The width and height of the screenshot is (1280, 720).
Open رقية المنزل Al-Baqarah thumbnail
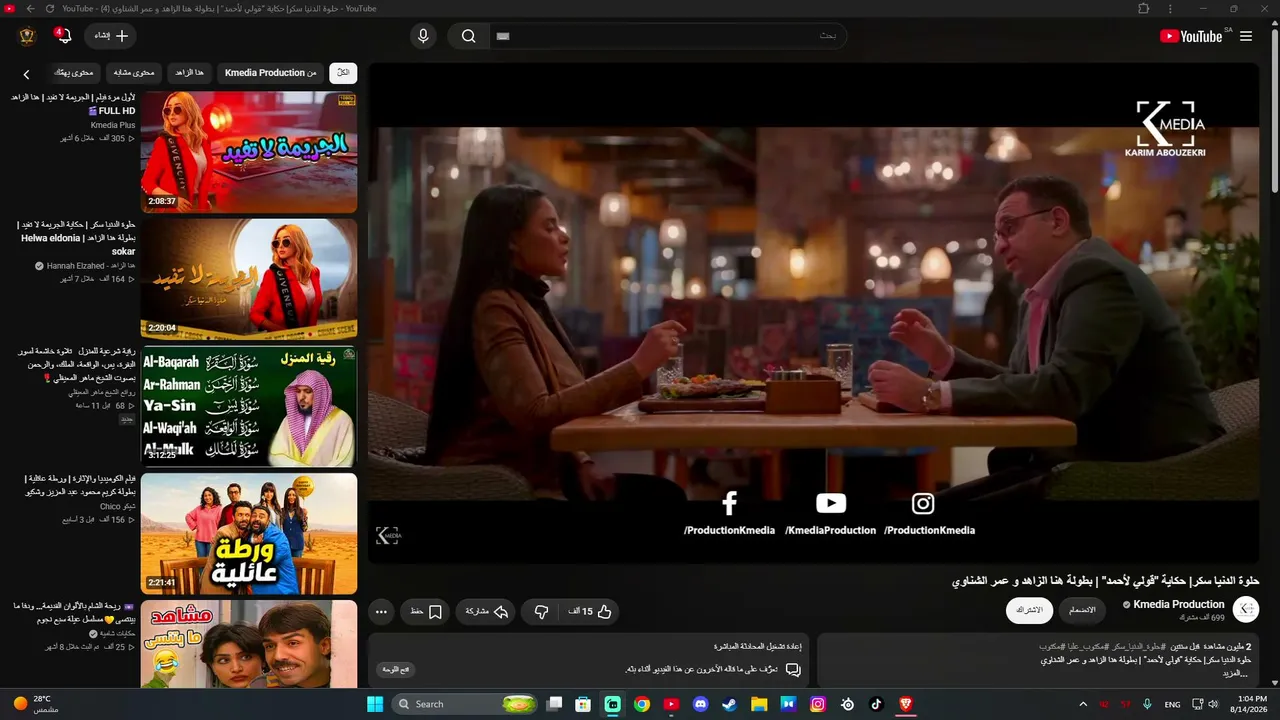click(249, 406)
